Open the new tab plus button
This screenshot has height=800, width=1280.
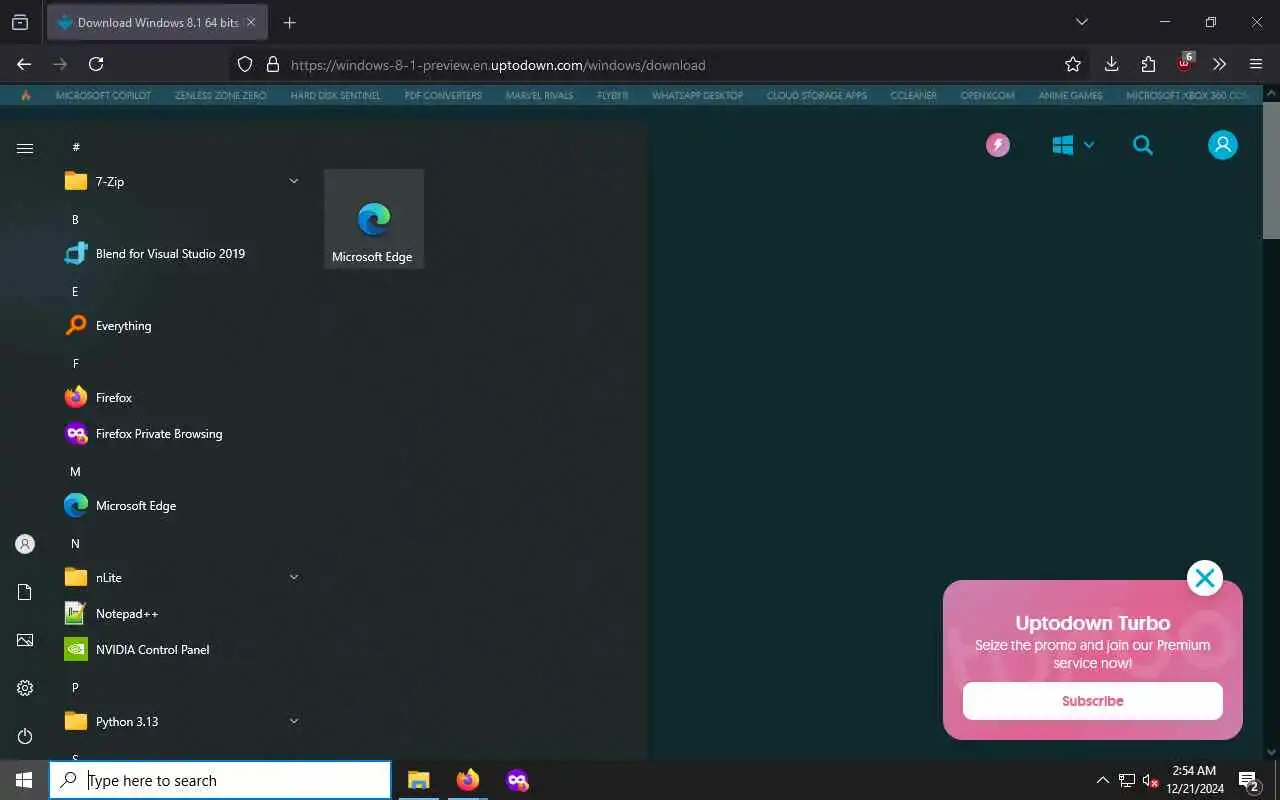click(x=289, y=22)
